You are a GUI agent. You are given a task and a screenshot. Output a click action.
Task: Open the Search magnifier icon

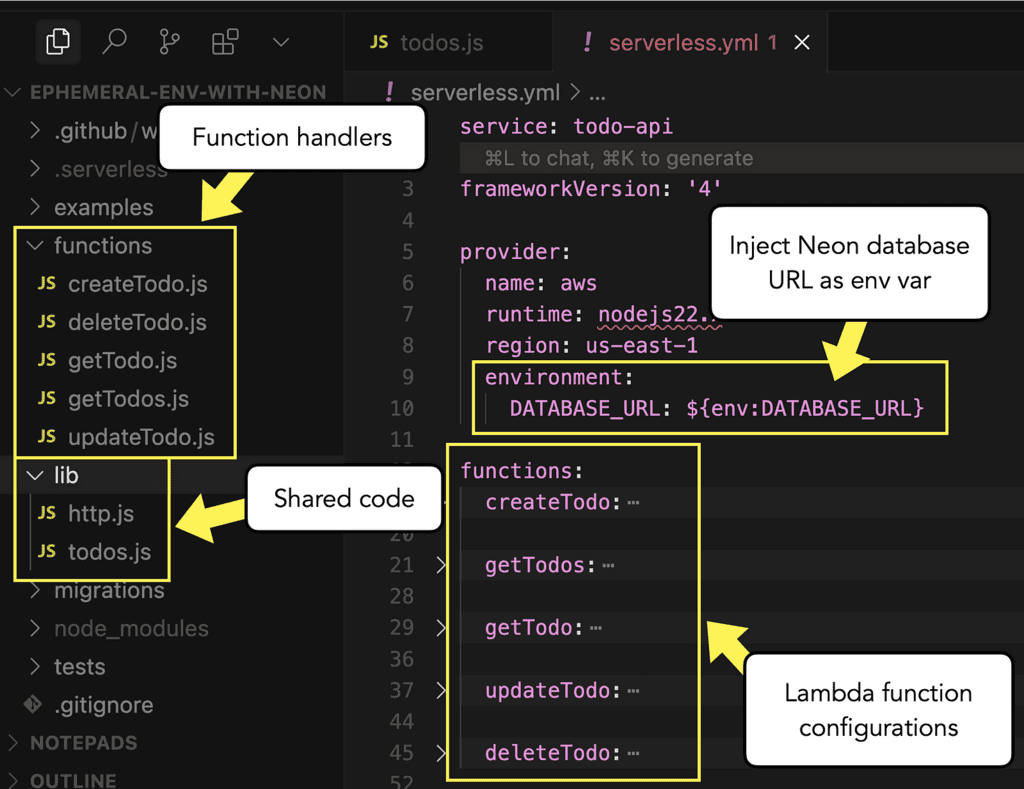coord(114,42)
